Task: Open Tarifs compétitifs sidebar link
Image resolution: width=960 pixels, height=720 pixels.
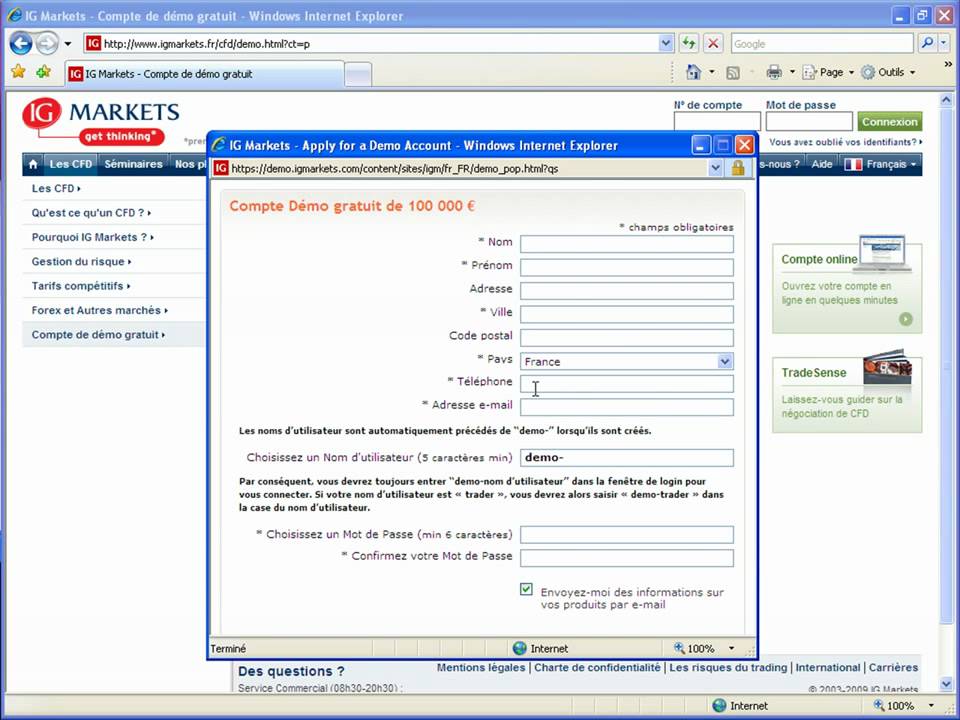Action: [81, 286]
